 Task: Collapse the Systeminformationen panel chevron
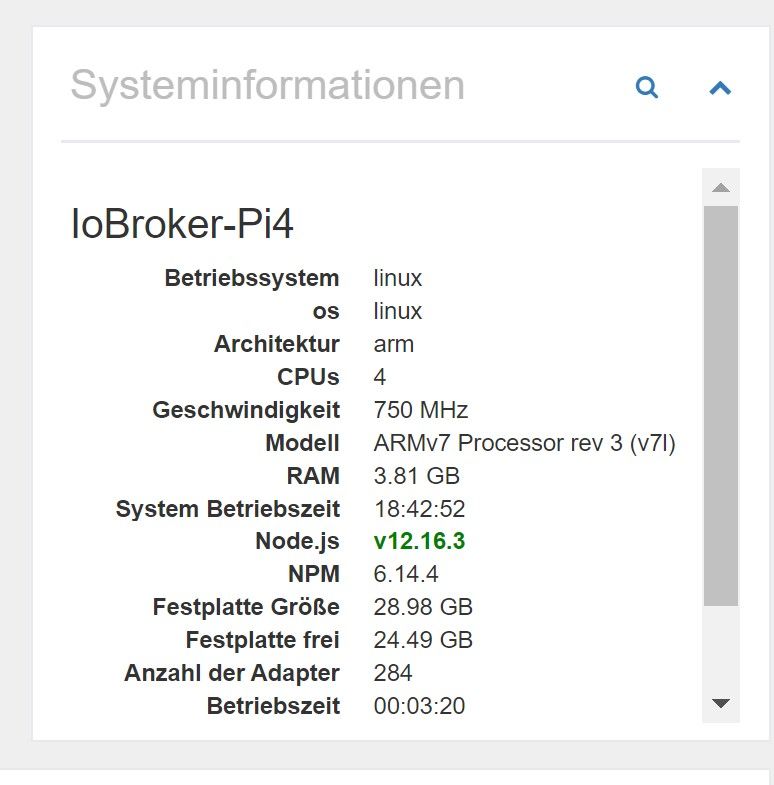[x=720, y=88]
